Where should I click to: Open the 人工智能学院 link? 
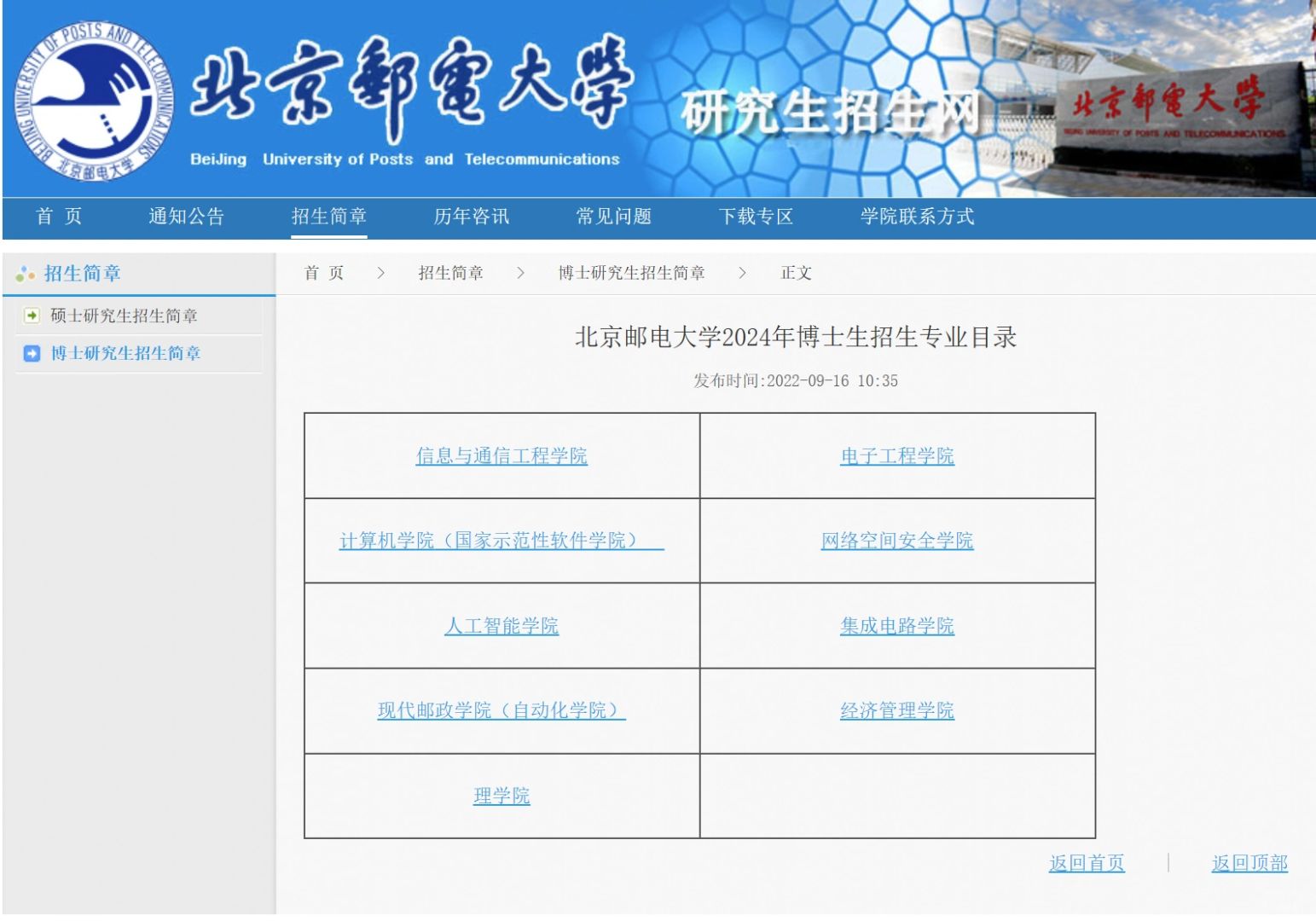click(x=501, y=626)
